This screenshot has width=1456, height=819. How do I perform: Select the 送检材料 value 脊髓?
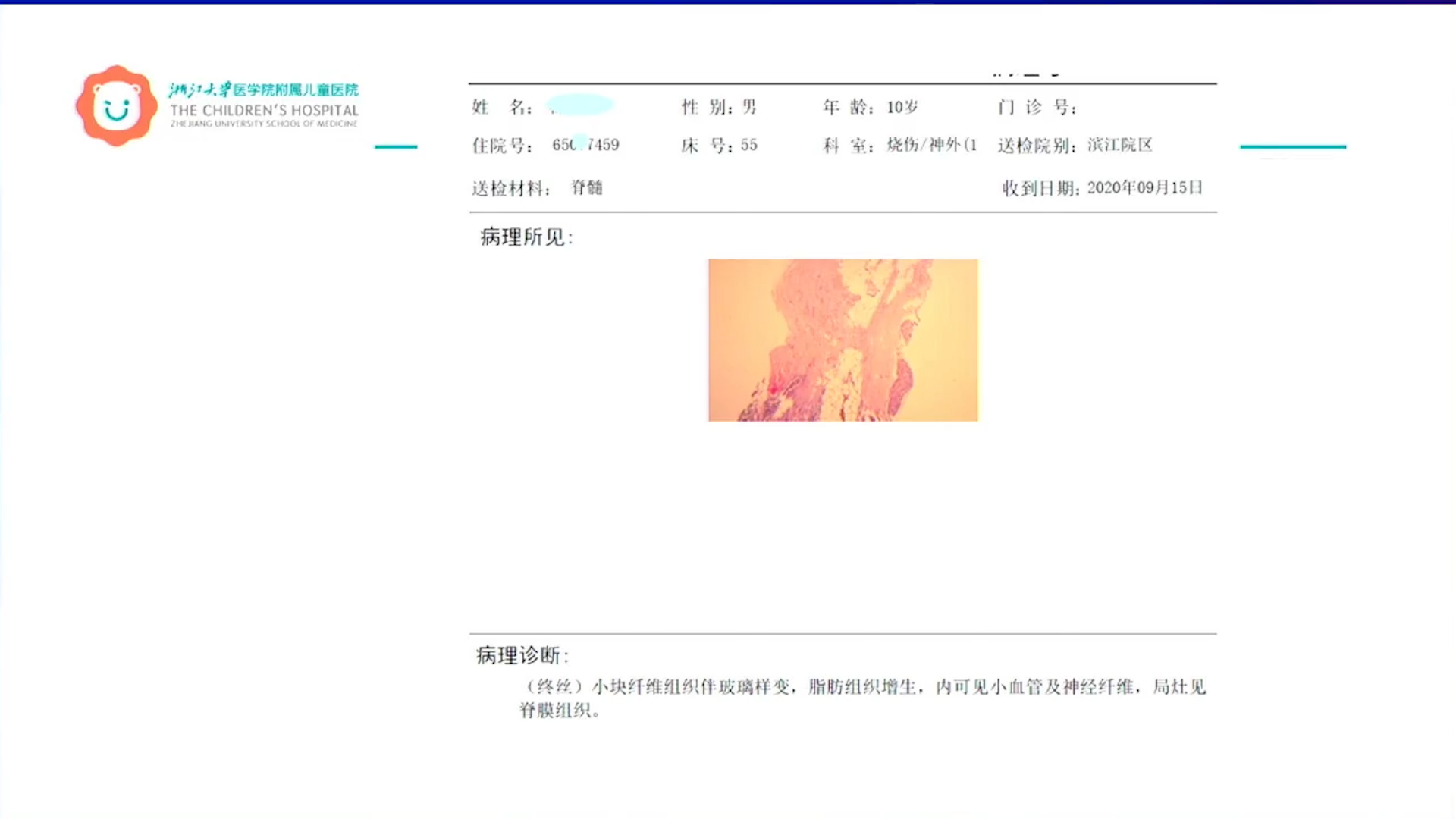pyautogui.click(x=587, y=187)
